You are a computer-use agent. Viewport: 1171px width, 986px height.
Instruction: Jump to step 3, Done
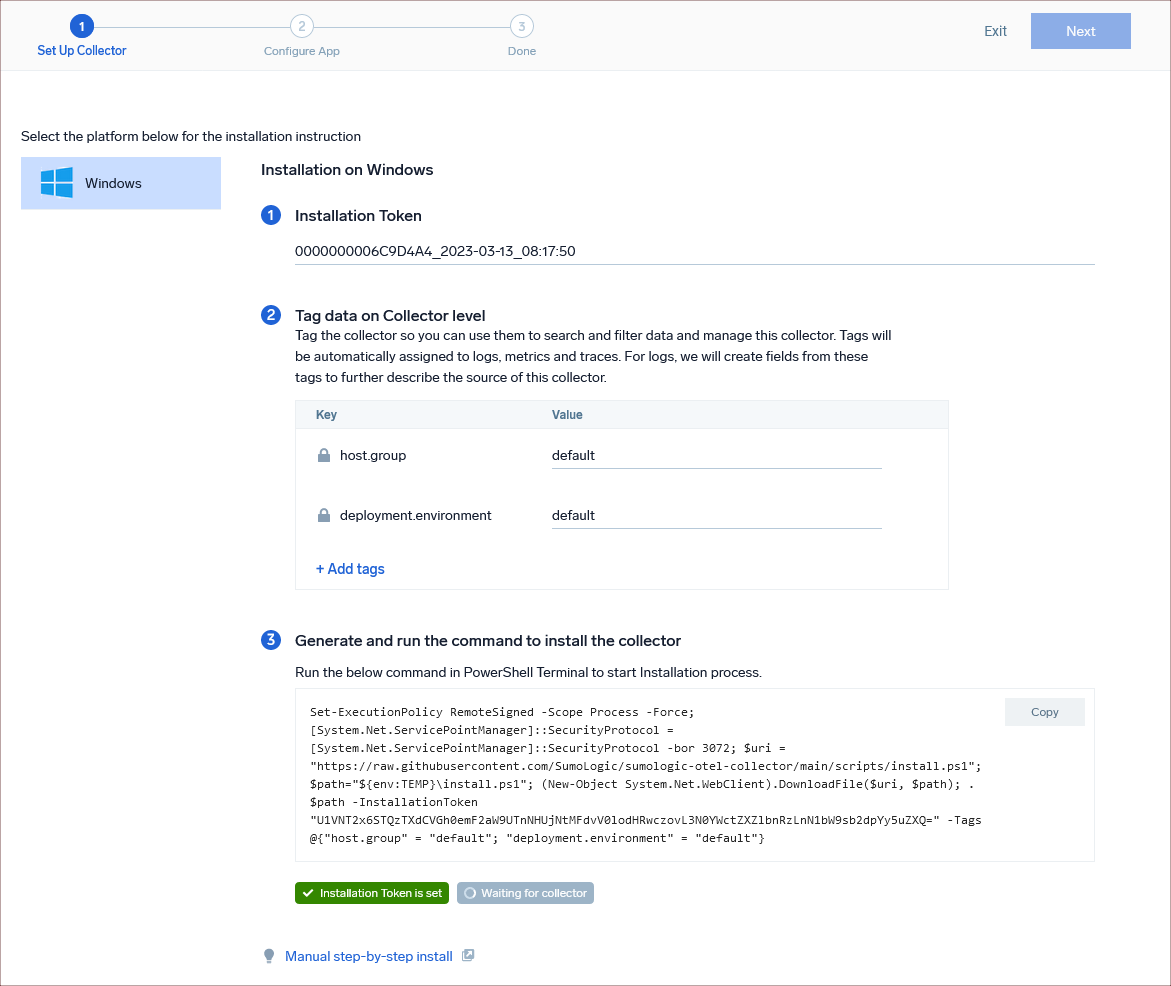pyautogui.click(x=521, y=26)
